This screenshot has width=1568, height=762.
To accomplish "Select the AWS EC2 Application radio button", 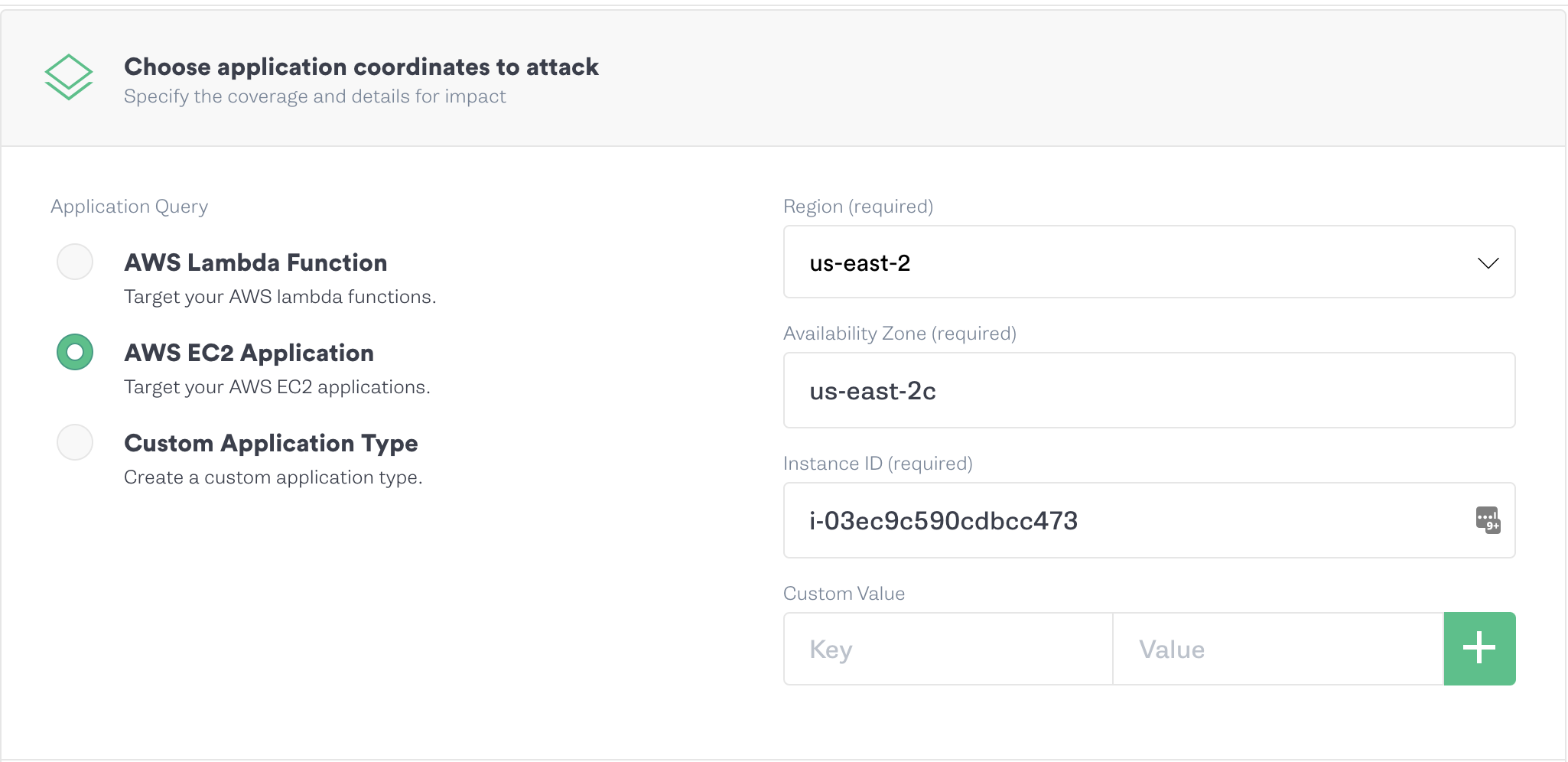I will click(x=75, y=352).
